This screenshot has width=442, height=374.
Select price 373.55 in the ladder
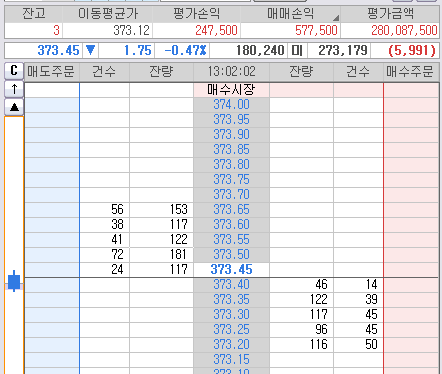coord(231,240)
